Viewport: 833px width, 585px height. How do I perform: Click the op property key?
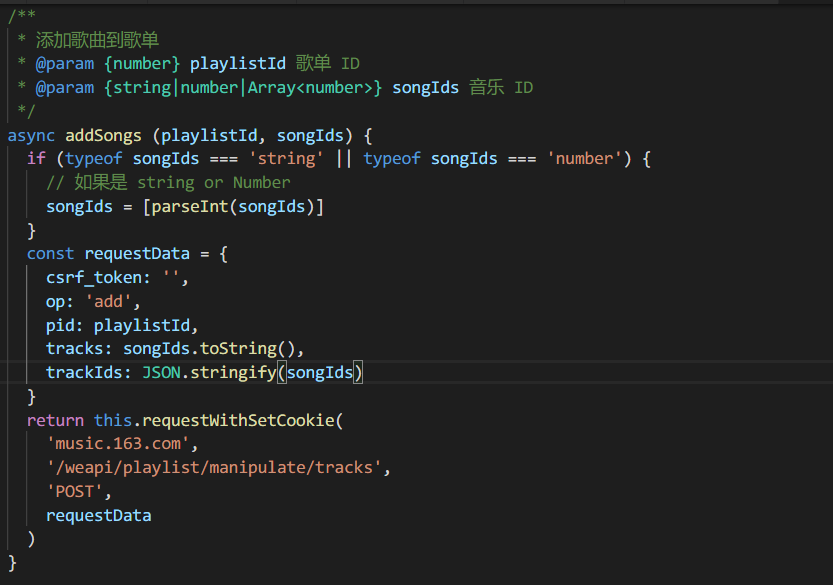point(55,301)
